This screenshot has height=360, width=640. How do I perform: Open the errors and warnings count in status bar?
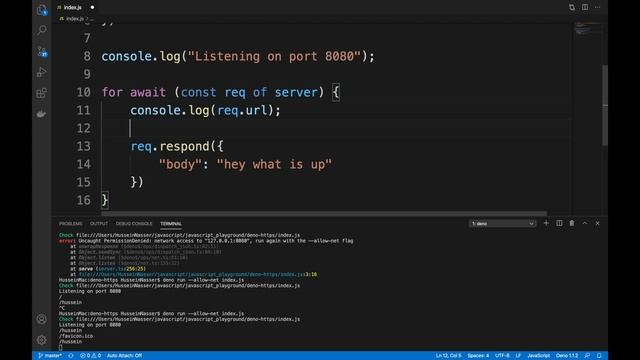coord(90,356)
